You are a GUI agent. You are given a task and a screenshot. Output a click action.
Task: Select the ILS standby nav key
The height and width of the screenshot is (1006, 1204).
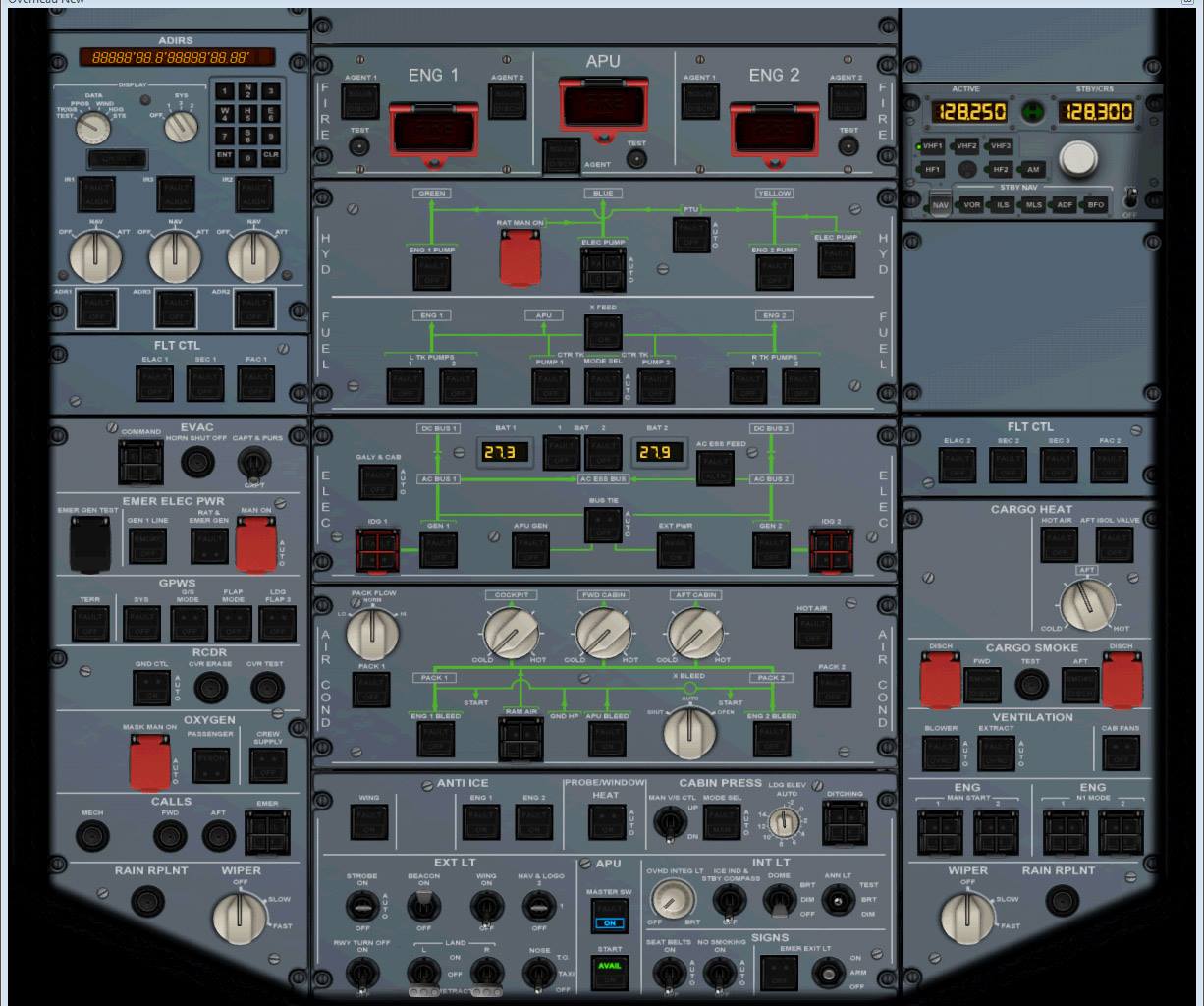pyautogui.click(x=1003, y=205)
